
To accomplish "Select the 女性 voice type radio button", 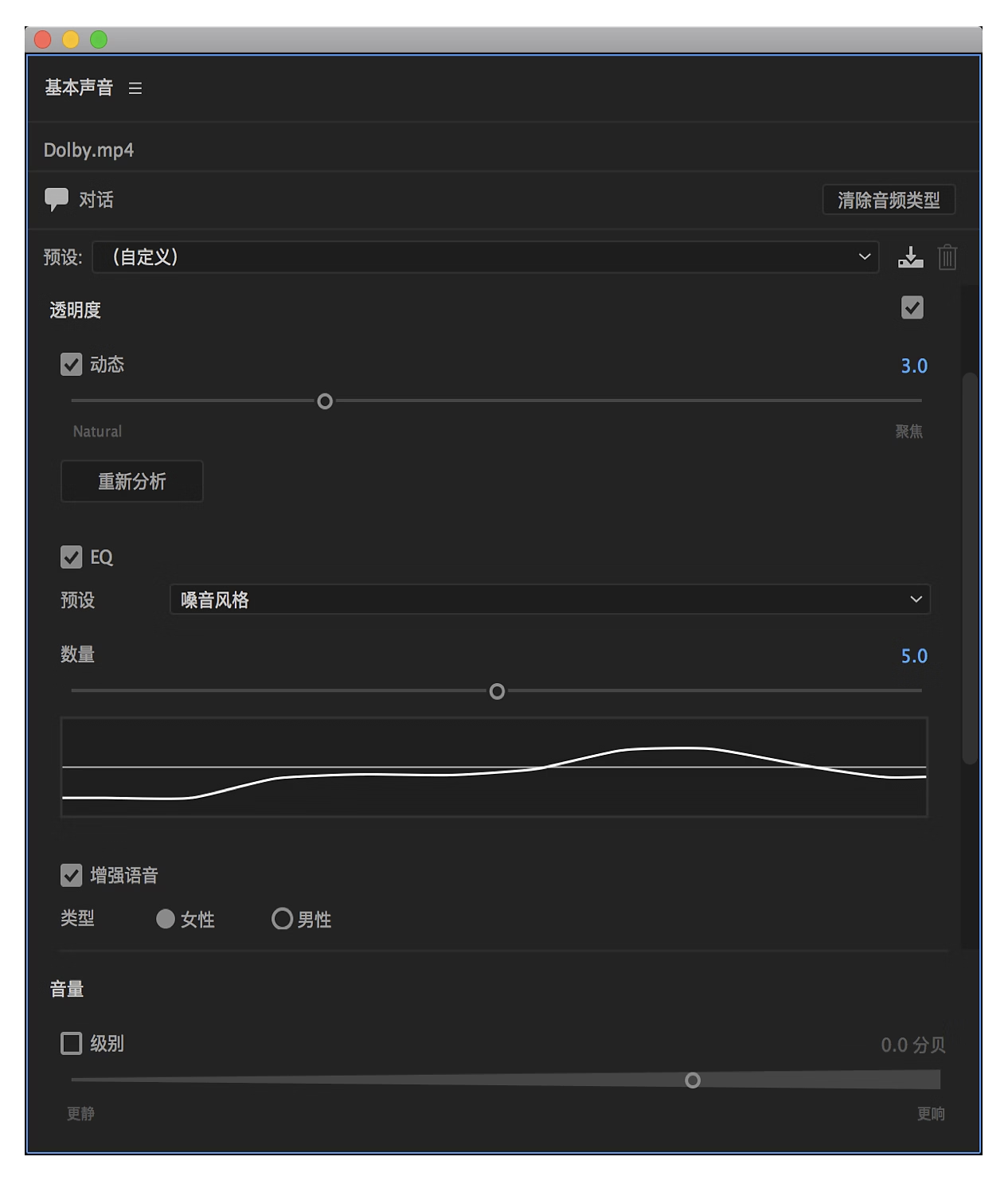I will [166, 919].
